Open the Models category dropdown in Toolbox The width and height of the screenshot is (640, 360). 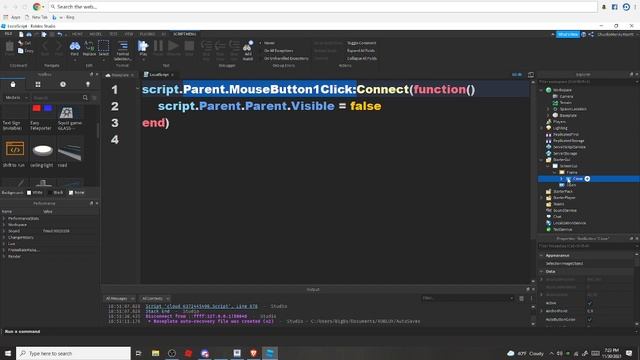click(x=16, y=98)
